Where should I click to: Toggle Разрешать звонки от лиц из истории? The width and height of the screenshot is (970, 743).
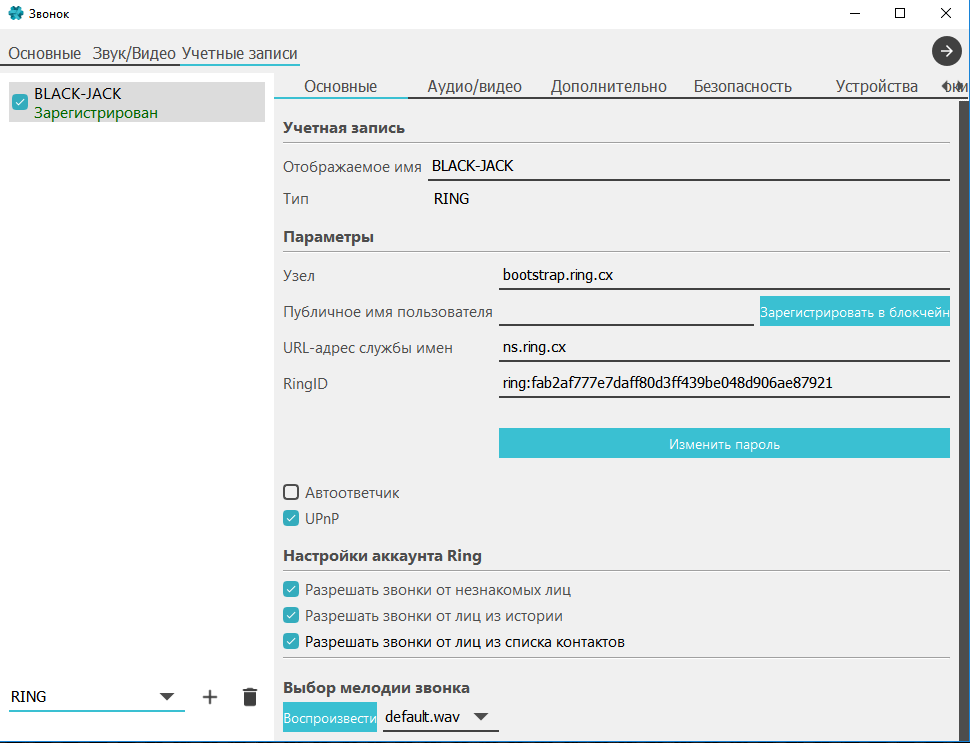[x=291, y=616]
